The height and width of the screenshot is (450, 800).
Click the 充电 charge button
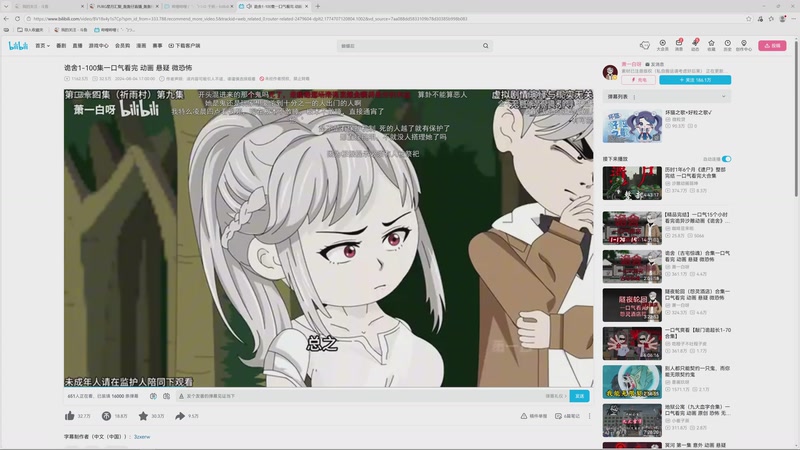pyautogui.click(x=639, y=80)
